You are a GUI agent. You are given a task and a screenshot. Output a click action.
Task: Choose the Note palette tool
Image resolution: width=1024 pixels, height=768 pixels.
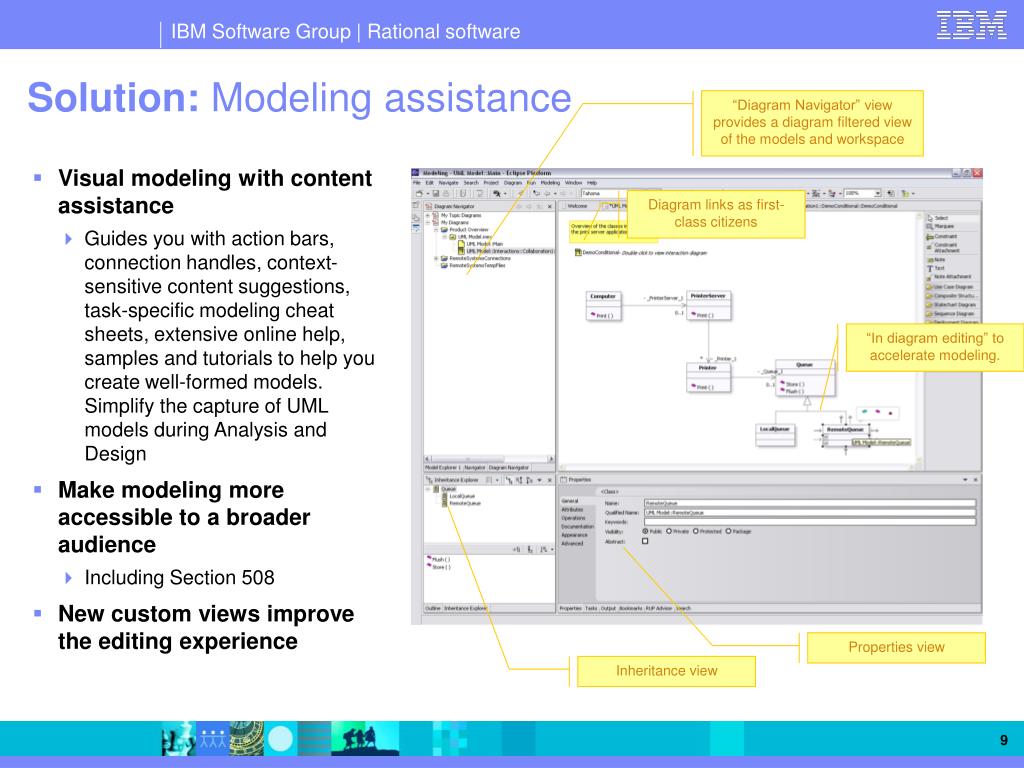point(936,260)
